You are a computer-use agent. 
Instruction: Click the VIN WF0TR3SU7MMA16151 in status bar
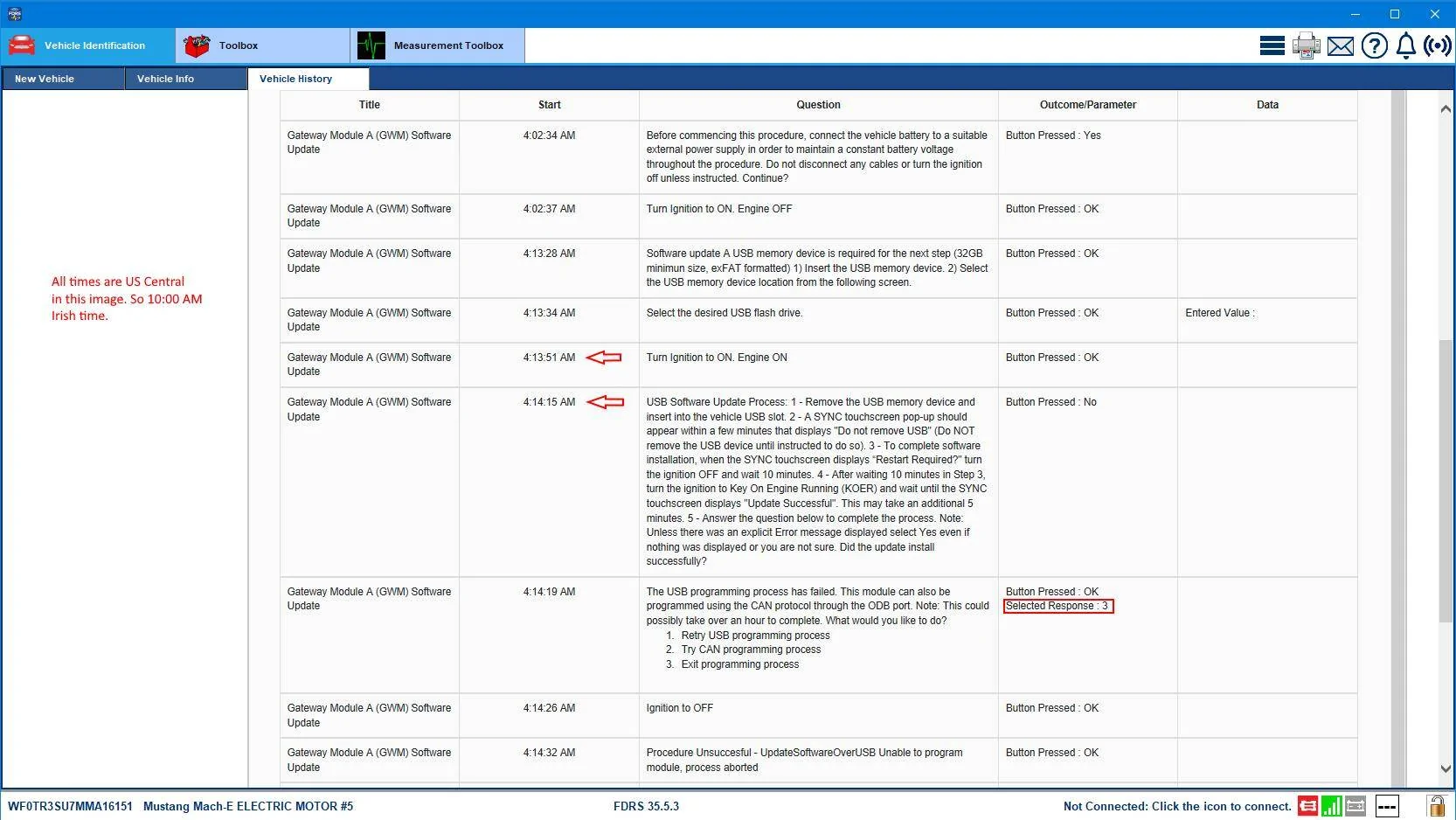click(x=70, y=806)
